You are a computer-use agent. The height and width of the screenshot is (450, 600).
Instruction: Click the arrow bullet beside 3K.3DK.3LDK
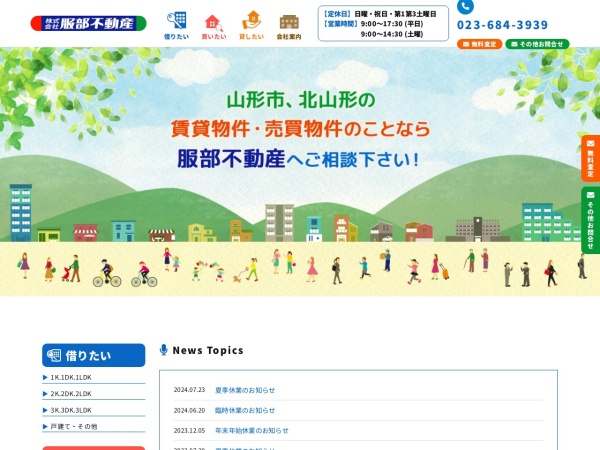click(45, 410)
